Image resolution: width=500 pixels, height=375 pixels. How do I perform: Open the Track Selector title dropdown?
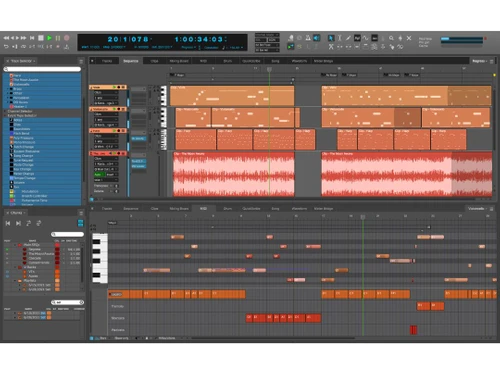[x=23, y=61]
